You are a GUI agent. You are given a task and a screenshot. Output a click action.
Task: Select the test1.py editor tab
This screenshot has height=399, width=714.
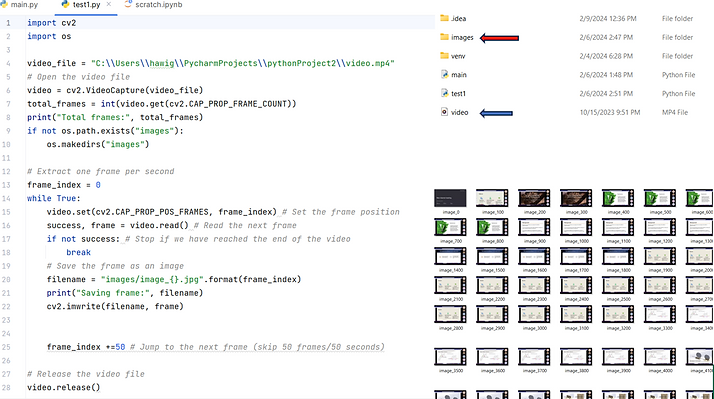pos(87,5)
